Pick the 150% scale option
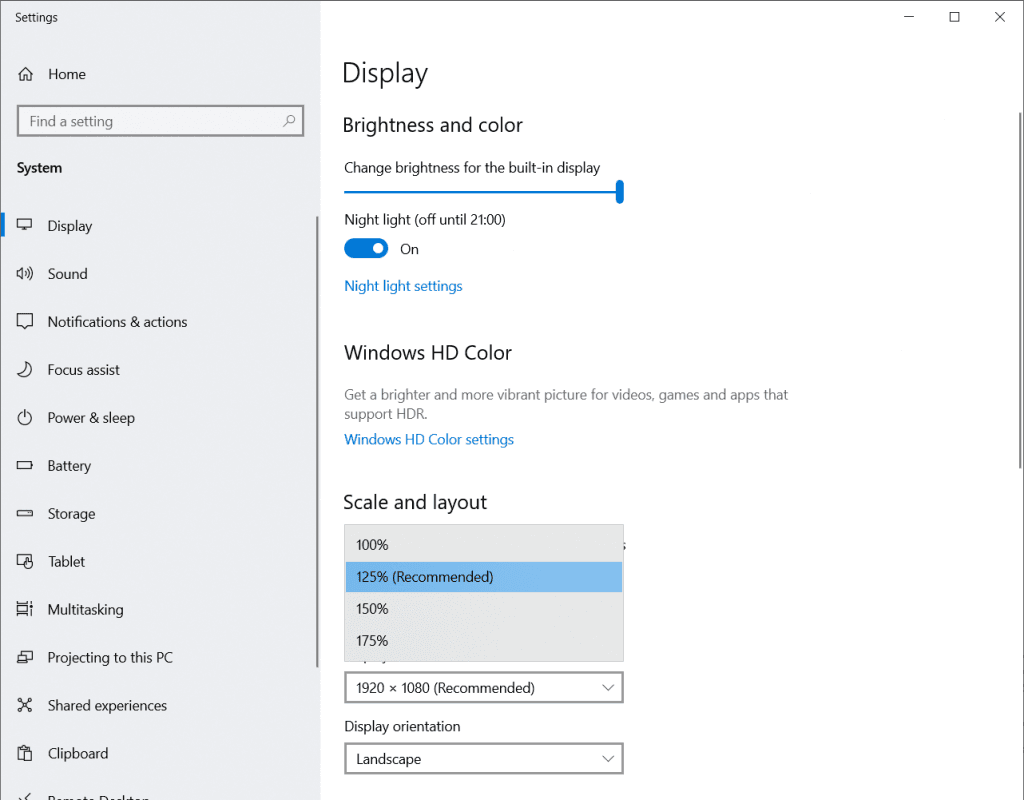1024x800 pixels. tap(483, 609)
